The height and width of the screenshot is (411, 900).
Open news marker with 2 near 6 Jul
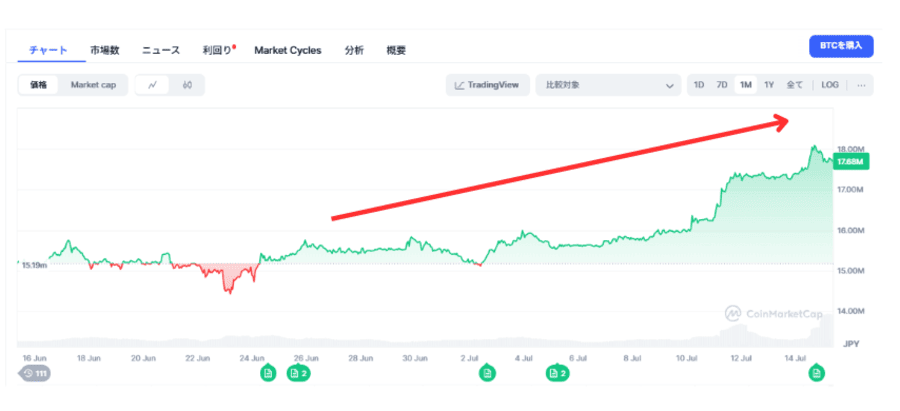557,373
